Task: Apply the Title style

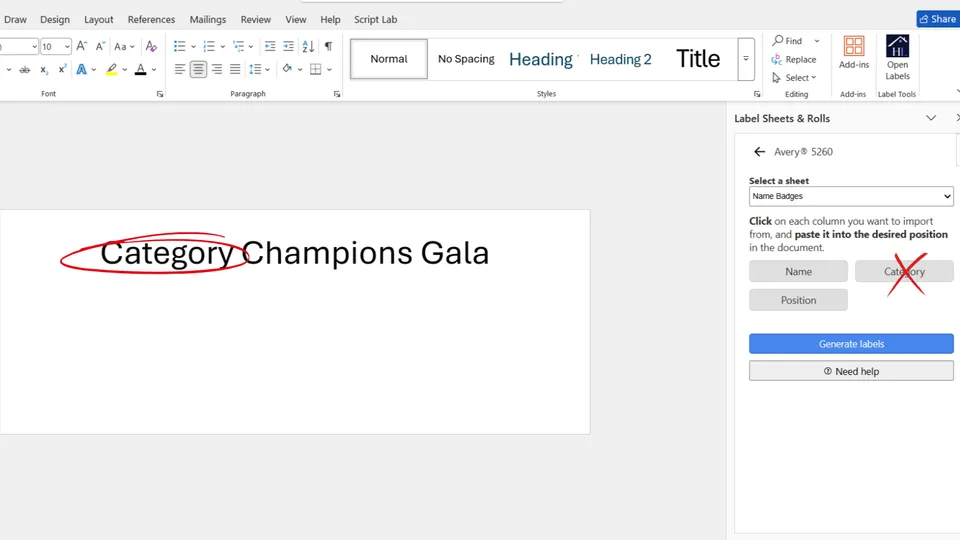Action: [698, 59]
